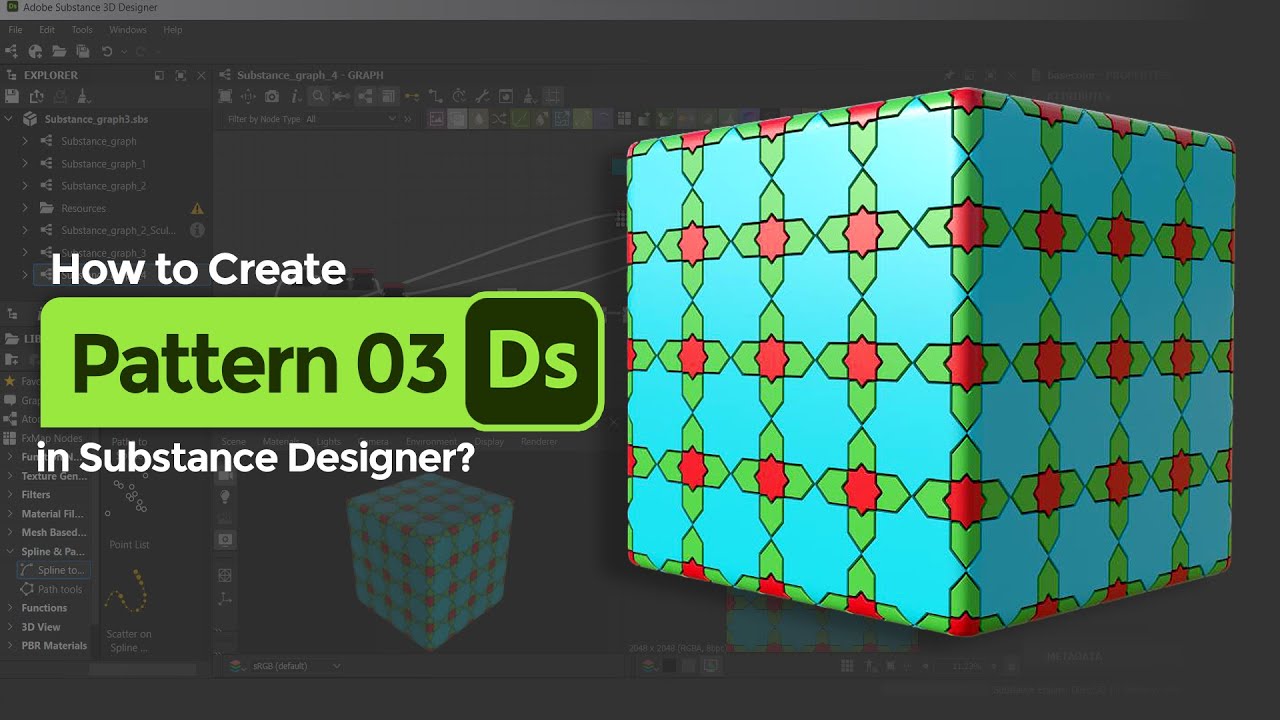Select Substance_graph_1 in Explorer
This screenshot has width=1280, height=720.
(103, 164)
